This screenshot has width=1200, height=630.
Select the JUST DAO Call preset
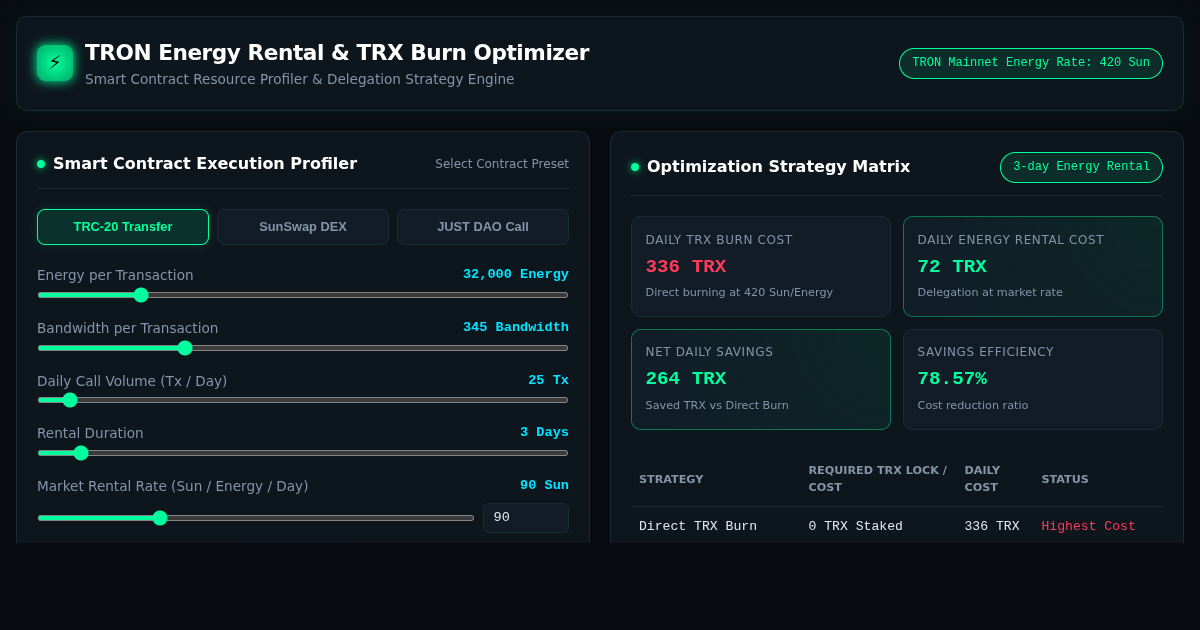(483, 227)
